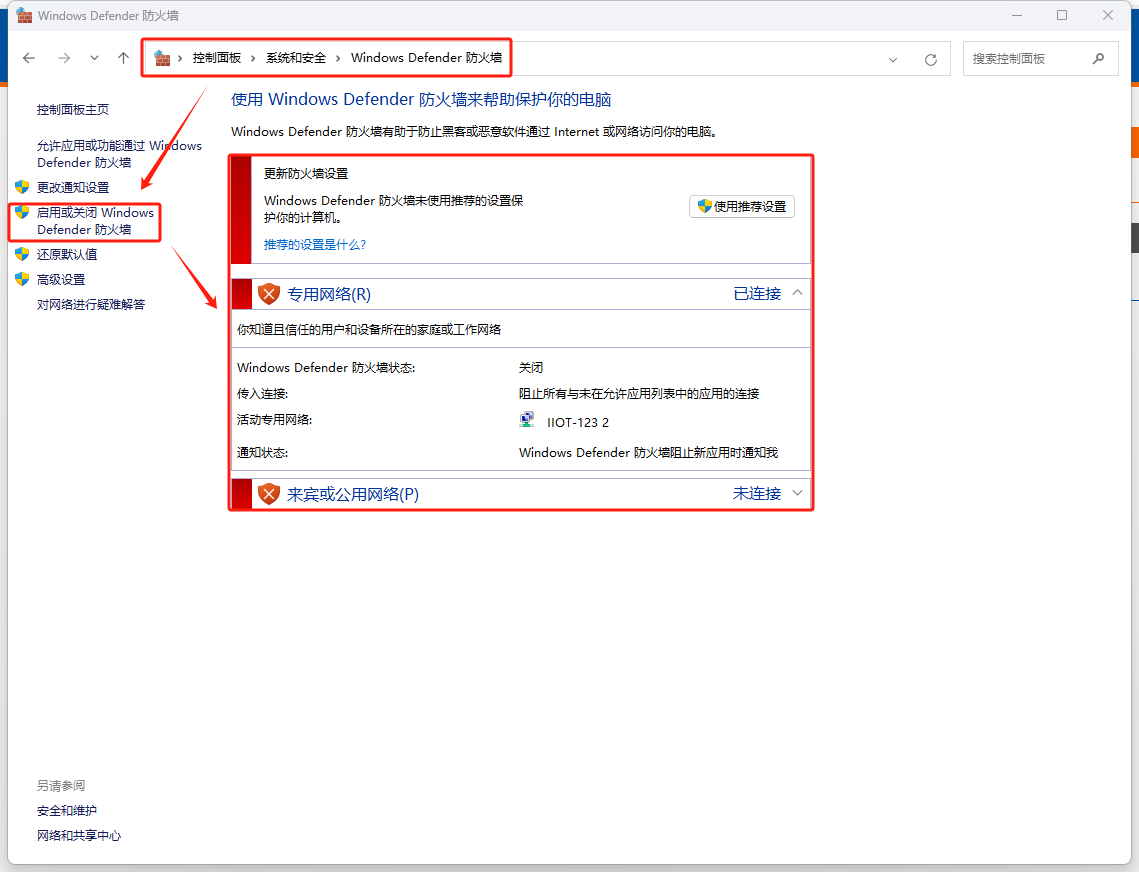Open 启用或关闭 Windows Defender 防火墙

95,221
